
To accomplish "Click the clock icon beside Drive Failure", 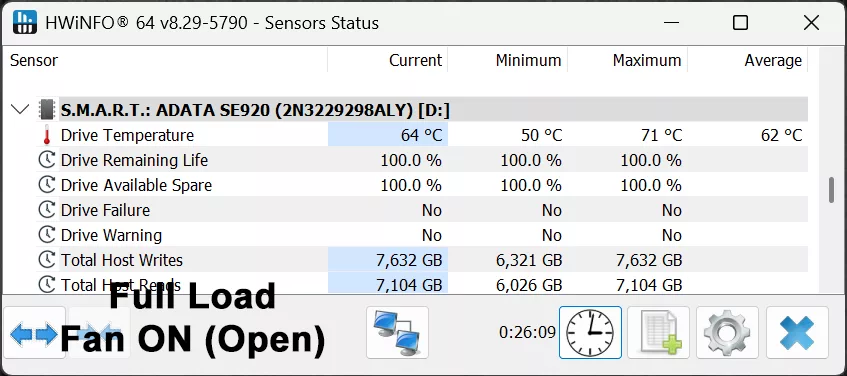I will click(x=47, y=210).
